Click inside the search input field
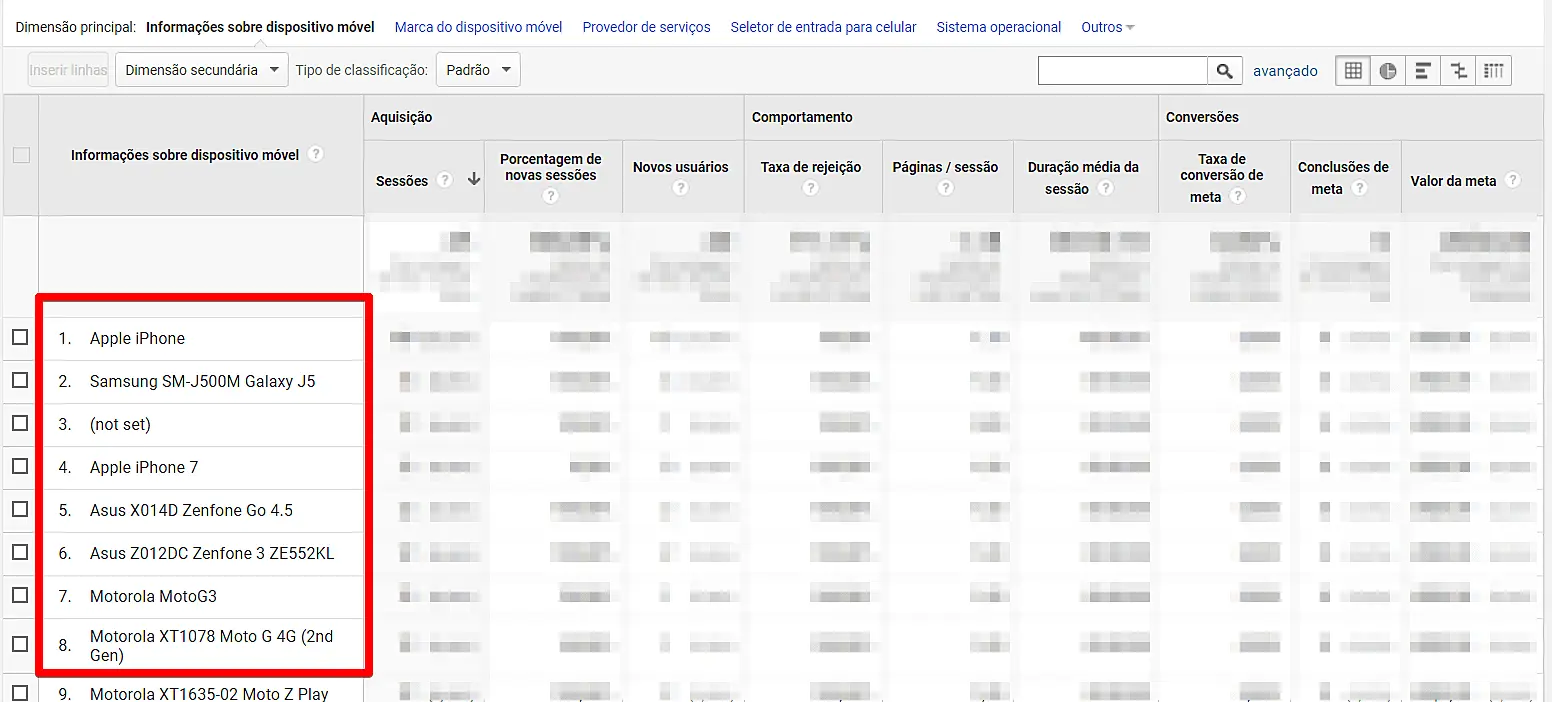The width and height of the screenshot is (1552, 702). tap(1123, 70)
